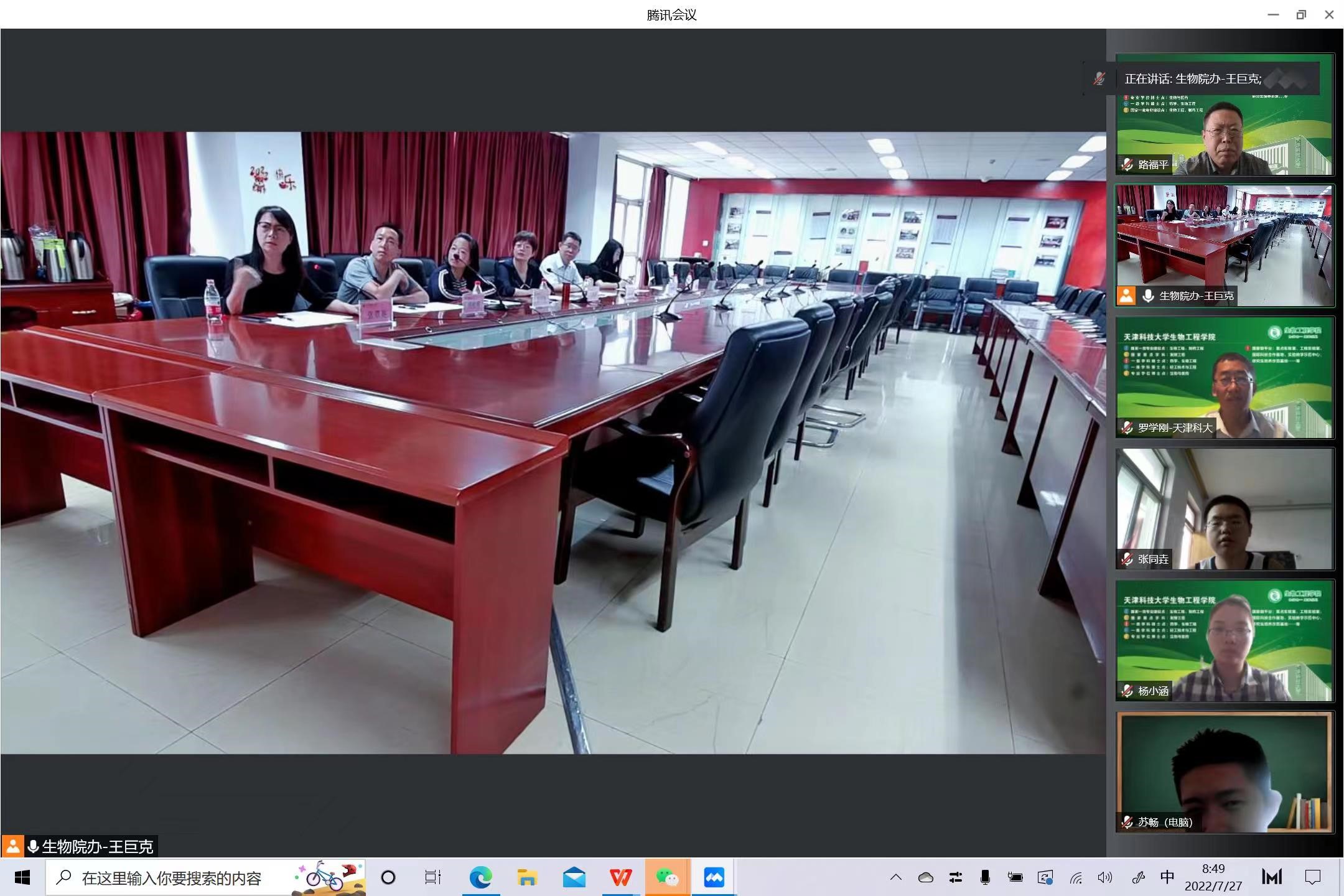Viewport: 1344px width, 896px height.
Task: Open the Mail app icon
Action: pyautogui.click(x=574, y=877)
